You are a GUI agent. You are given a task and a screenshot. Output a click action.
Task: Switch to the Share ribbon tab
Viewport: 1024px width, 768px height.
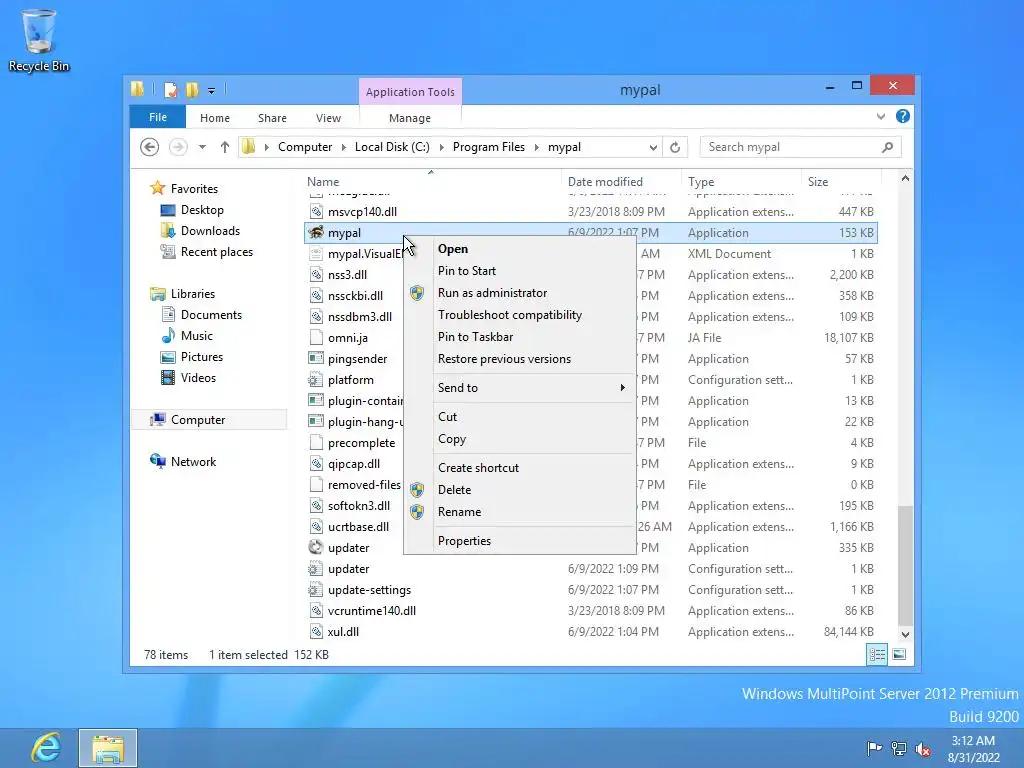(272, 118)
